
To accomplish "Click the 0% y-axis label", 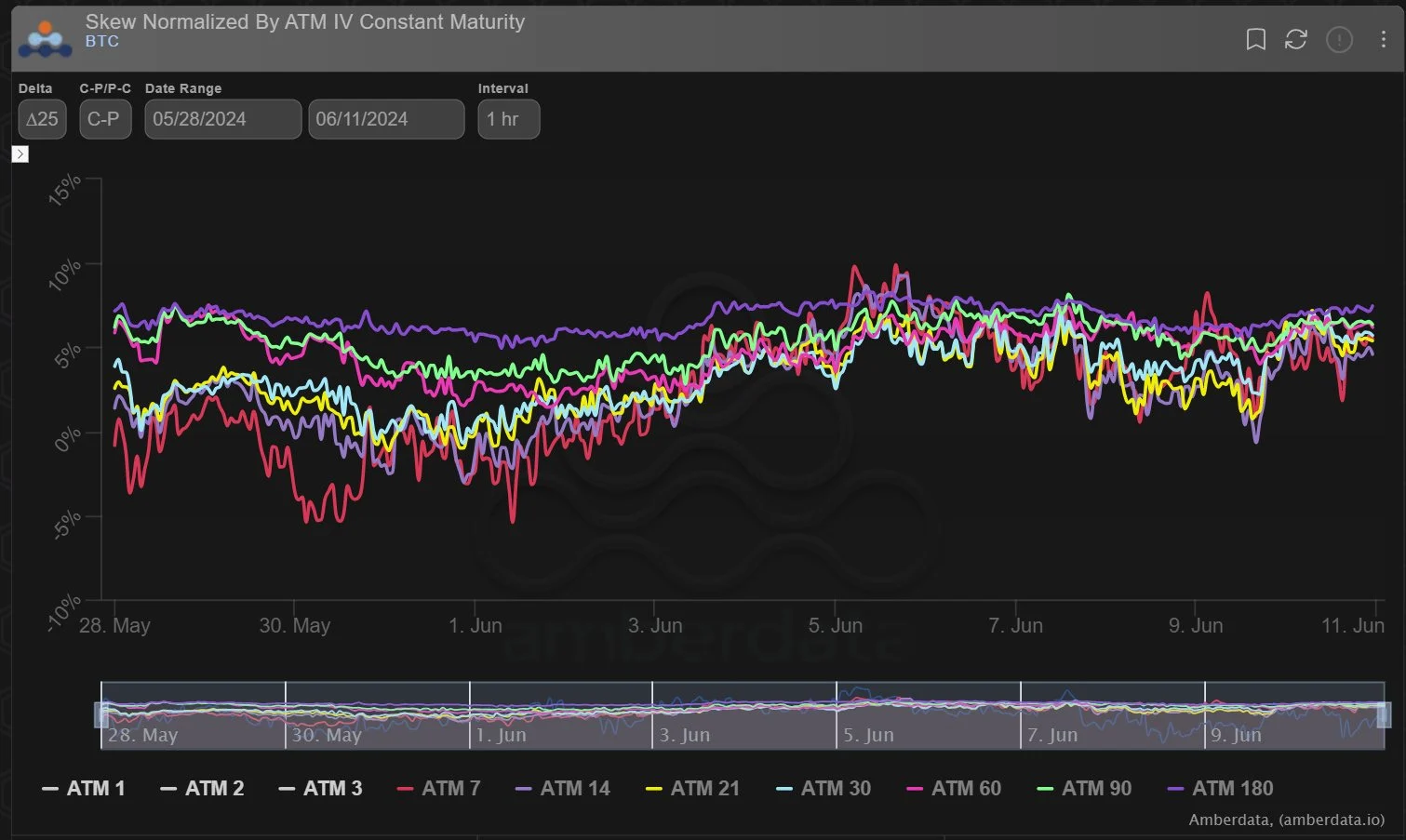I will (x=67, y=438).
